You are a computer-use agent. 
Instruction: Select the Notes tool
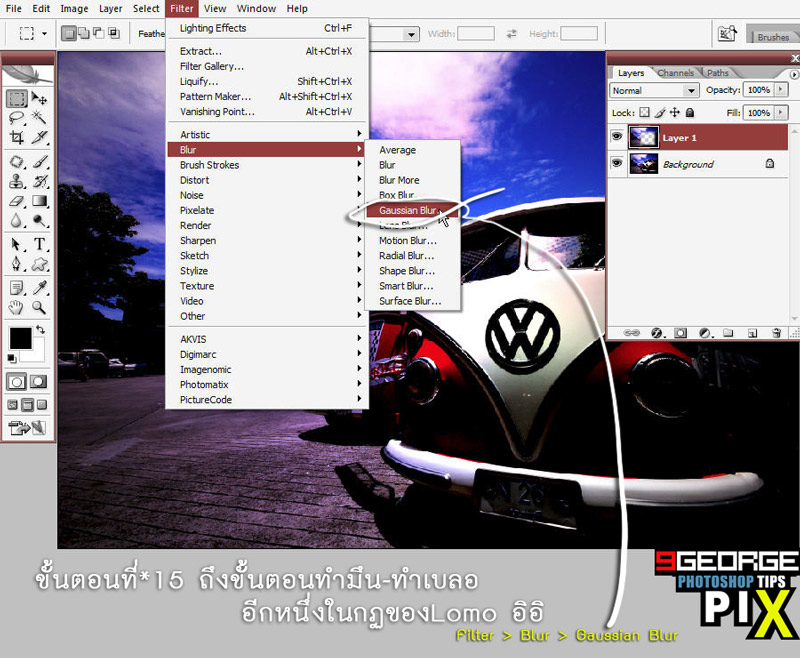(x=16, y=288)
